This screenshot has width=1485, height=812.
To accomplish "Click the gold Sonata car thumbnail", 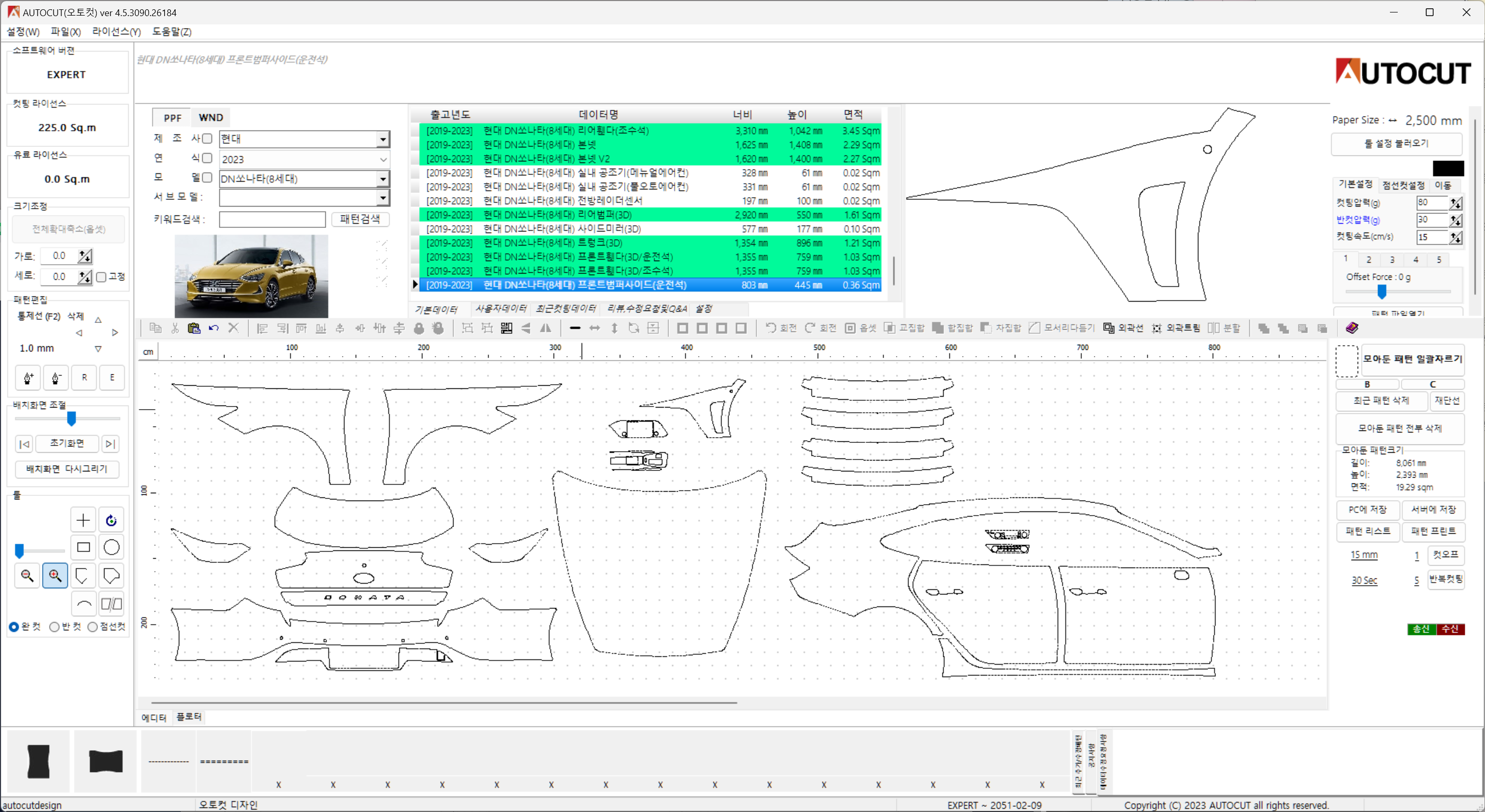I will pyautogui.click(x=251, y=276).
